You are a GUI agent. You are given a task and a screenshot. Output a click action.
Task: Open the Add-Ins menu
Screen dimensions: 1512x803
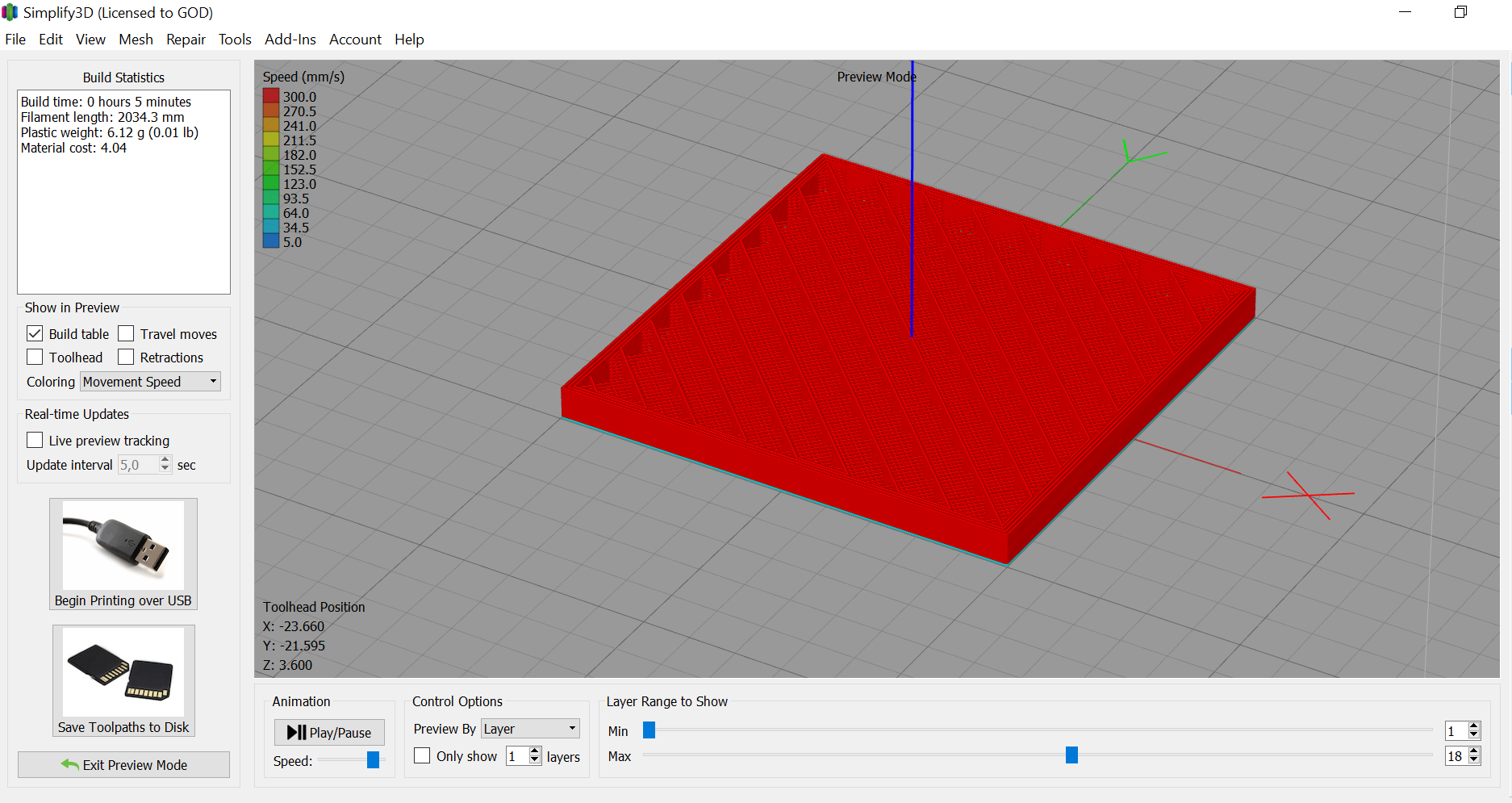click(x=290, y=40)
